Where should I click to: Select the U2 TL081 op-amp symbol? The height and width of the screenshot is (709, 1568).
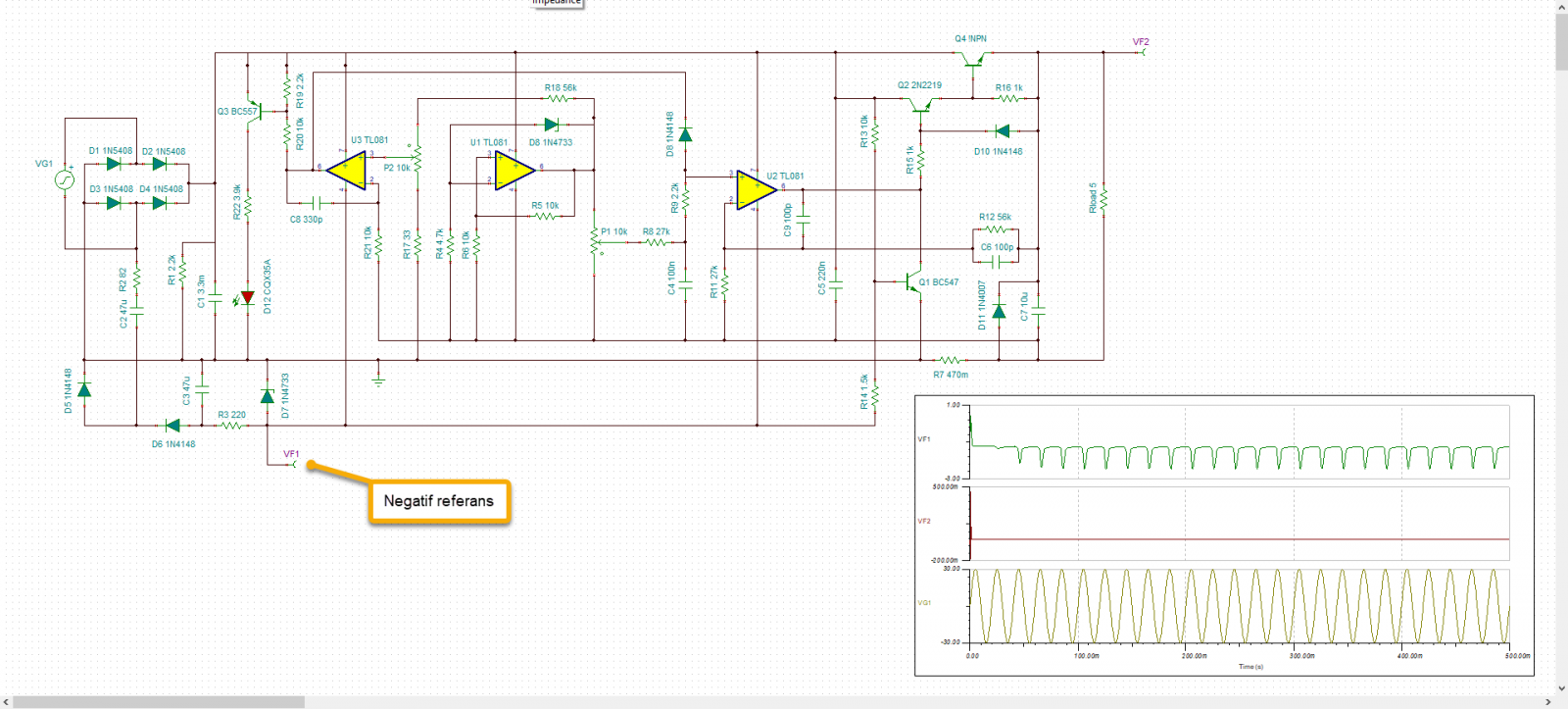pyautogui.click(x=756, y=188)
